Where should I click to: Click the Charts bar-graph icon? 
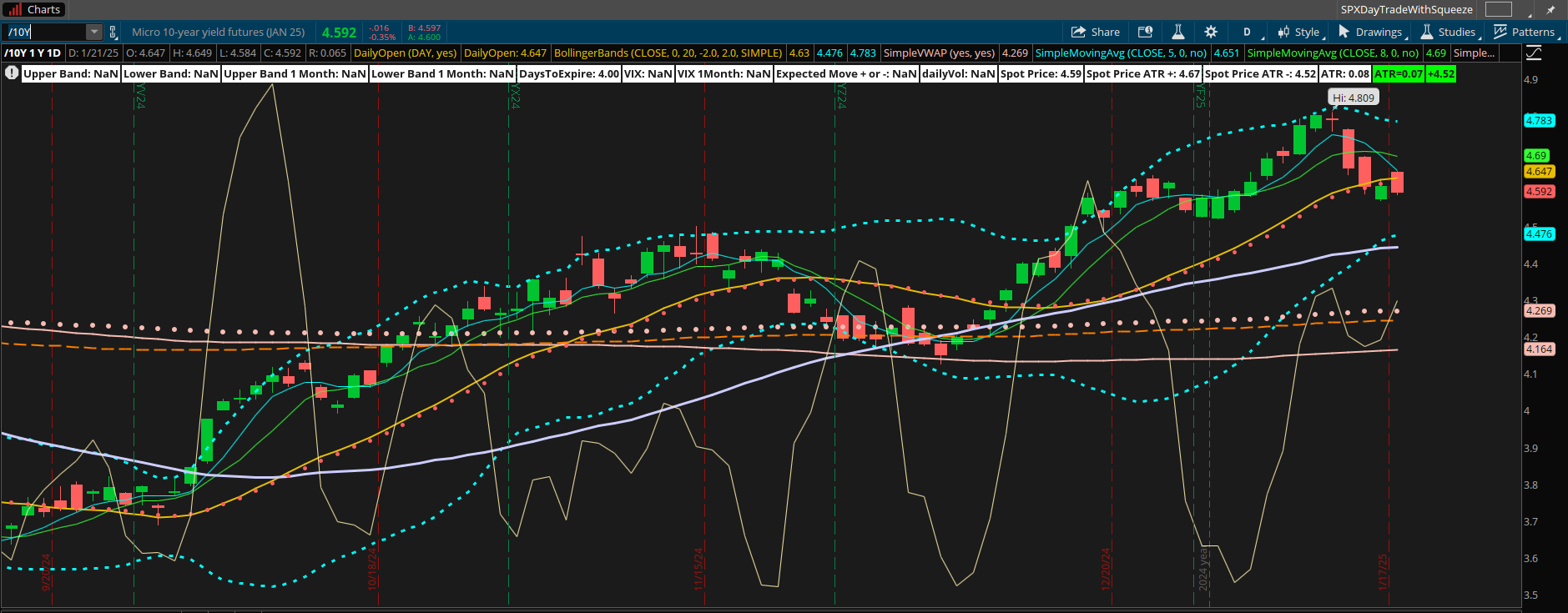(x=14, y=9)
